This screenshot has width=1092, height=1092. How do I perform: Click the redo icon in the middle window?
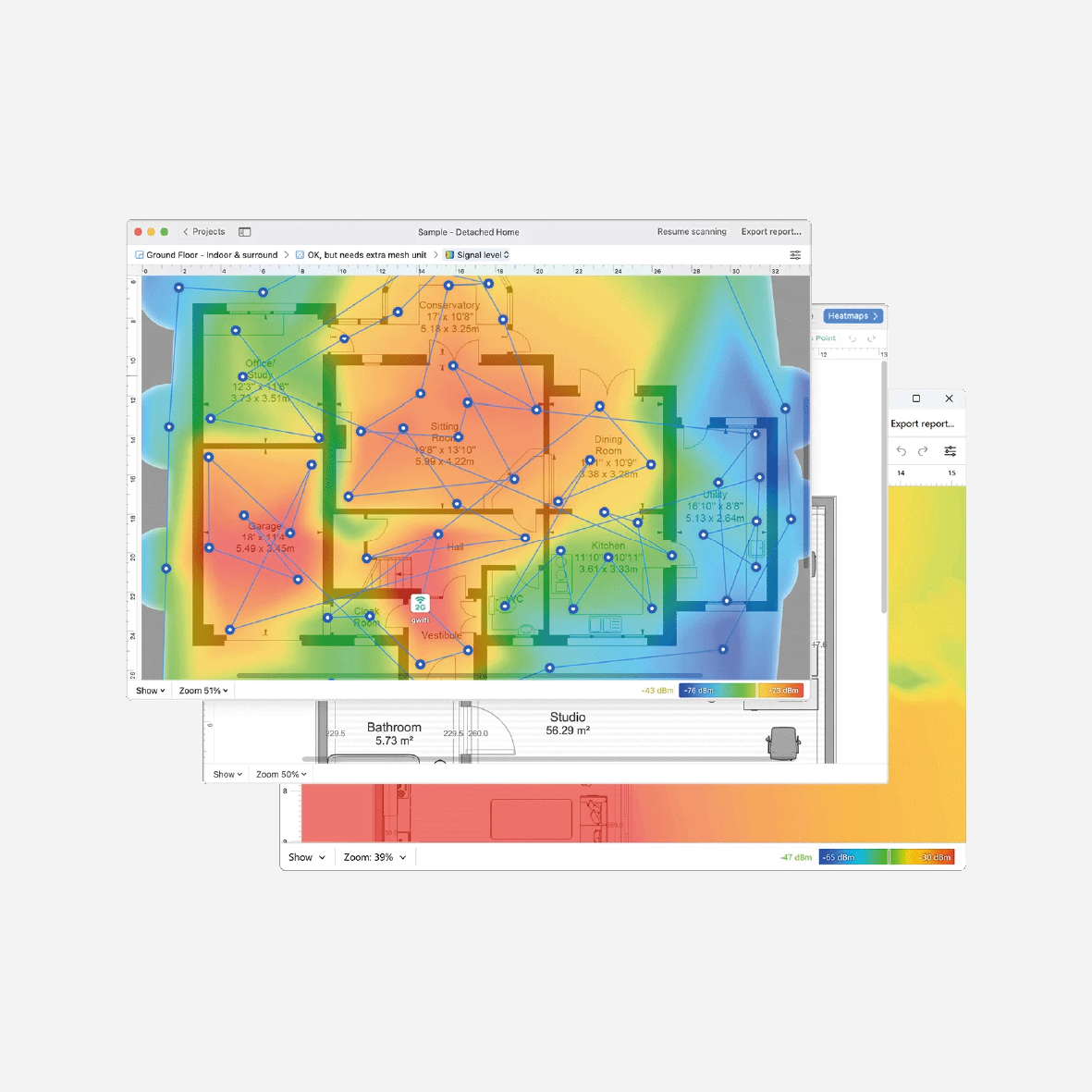[x=870, y=338]
